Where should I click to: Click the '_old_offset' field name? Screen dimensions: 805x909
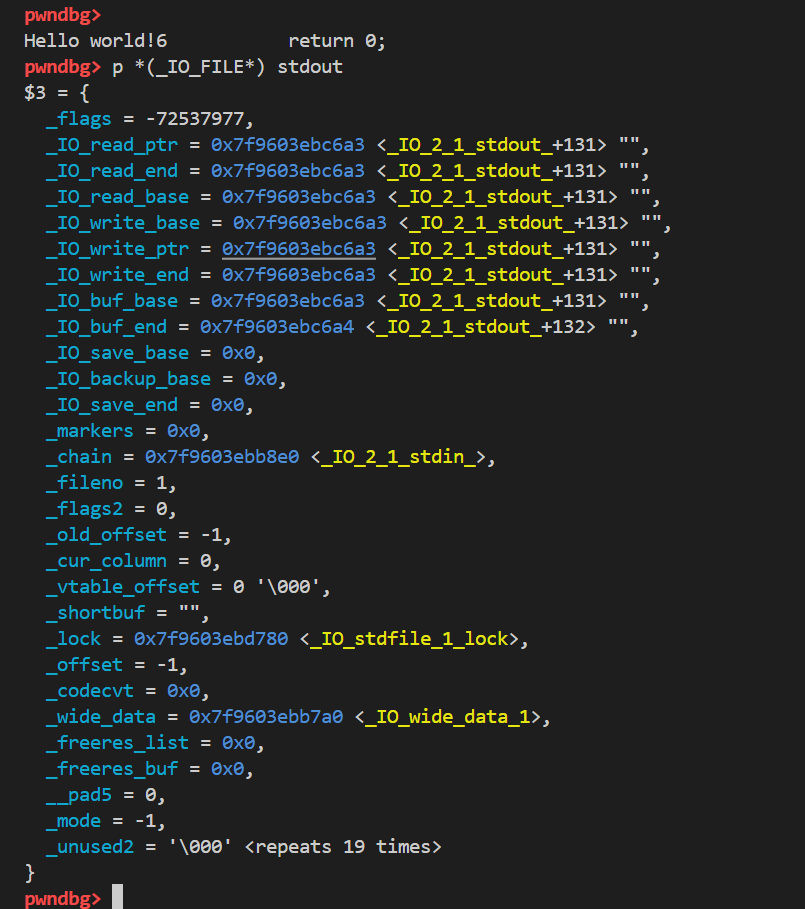click(x=107, y=535)
